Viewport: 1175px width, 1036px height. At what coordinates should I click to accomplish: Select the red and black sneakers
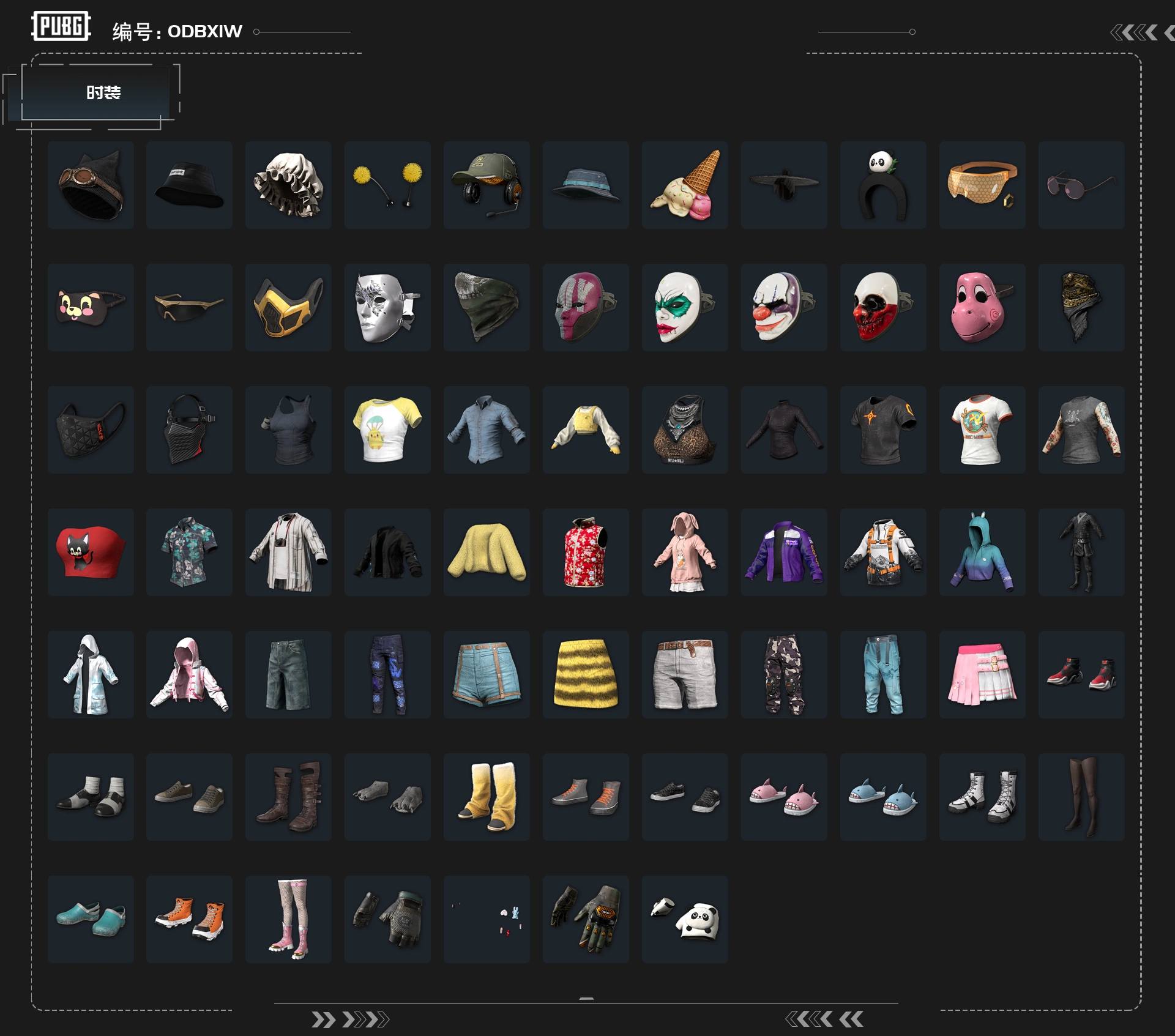[1081, 674]
